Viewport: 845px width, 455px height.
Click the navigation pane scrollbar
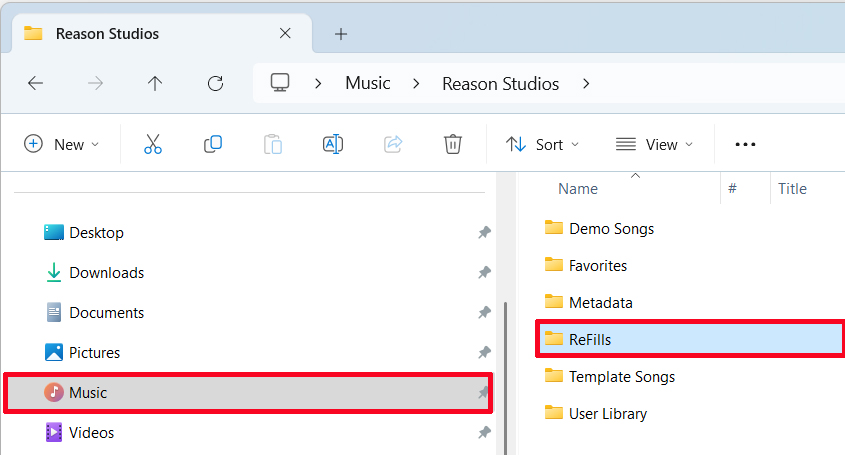point(505,377)
